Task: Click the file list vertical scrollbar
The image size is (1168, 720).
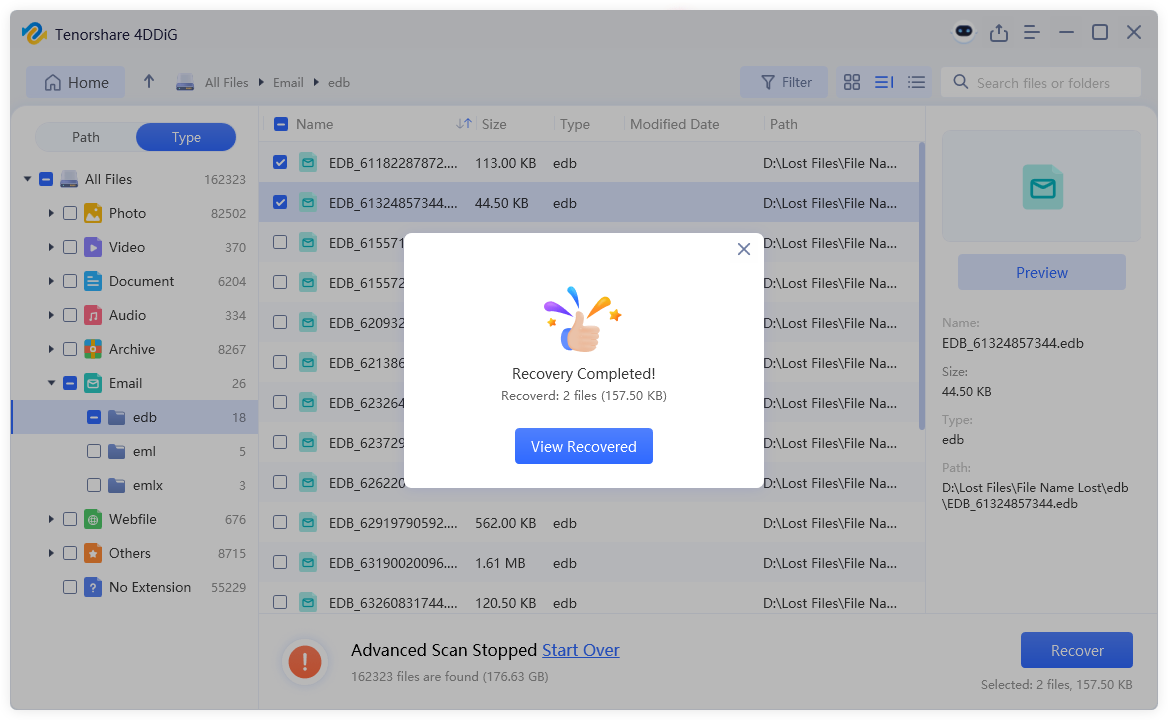Action: click(921, 285)
